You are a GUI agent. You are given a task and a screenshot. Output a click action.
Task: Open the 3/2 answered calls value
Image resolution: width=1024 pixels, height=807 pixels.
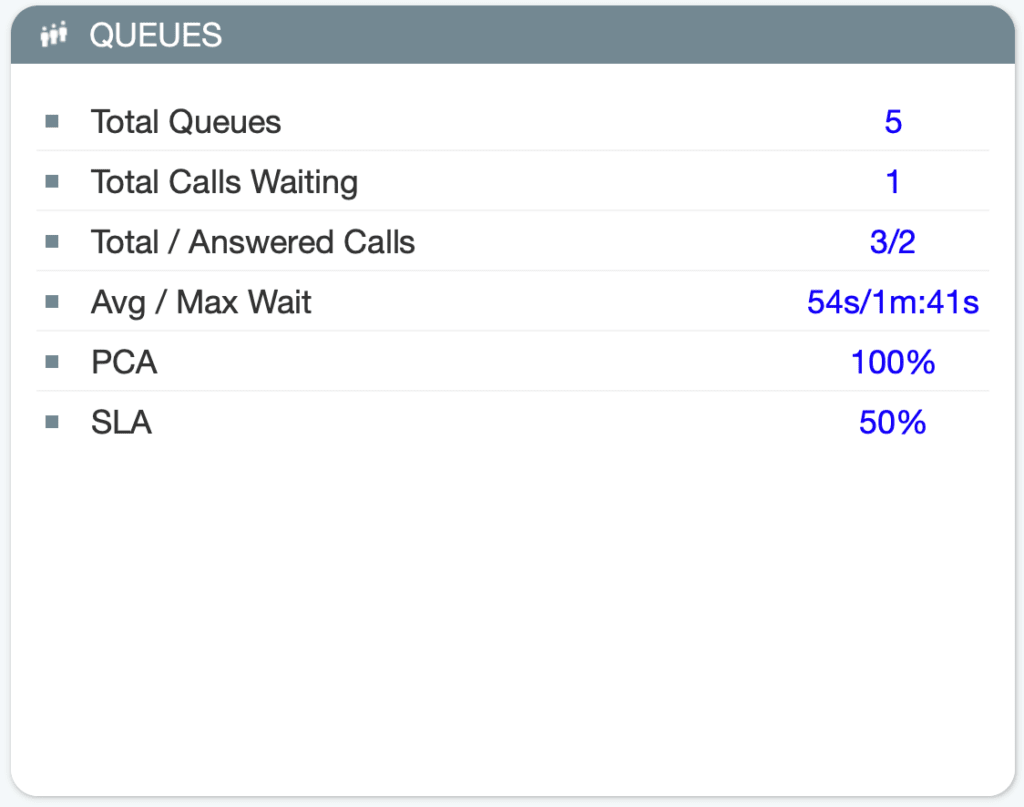click(893, 242)
